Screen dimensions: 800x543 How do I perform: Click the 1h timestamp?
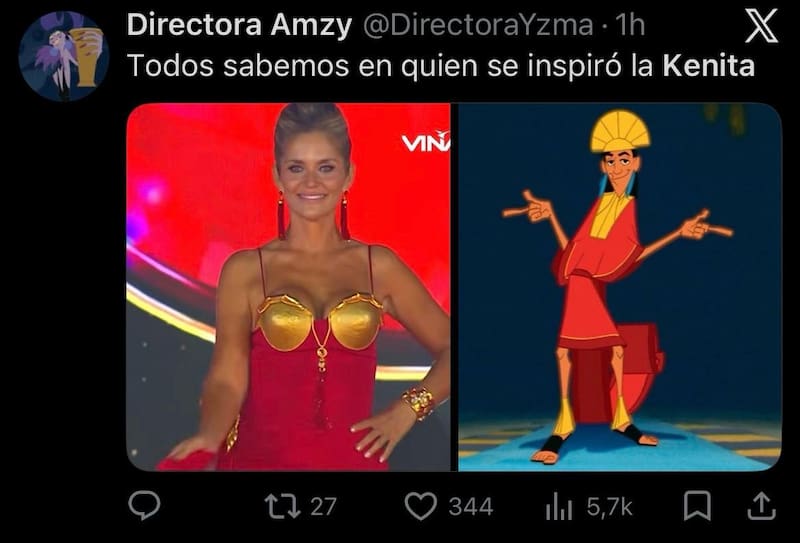click(630, 24)
